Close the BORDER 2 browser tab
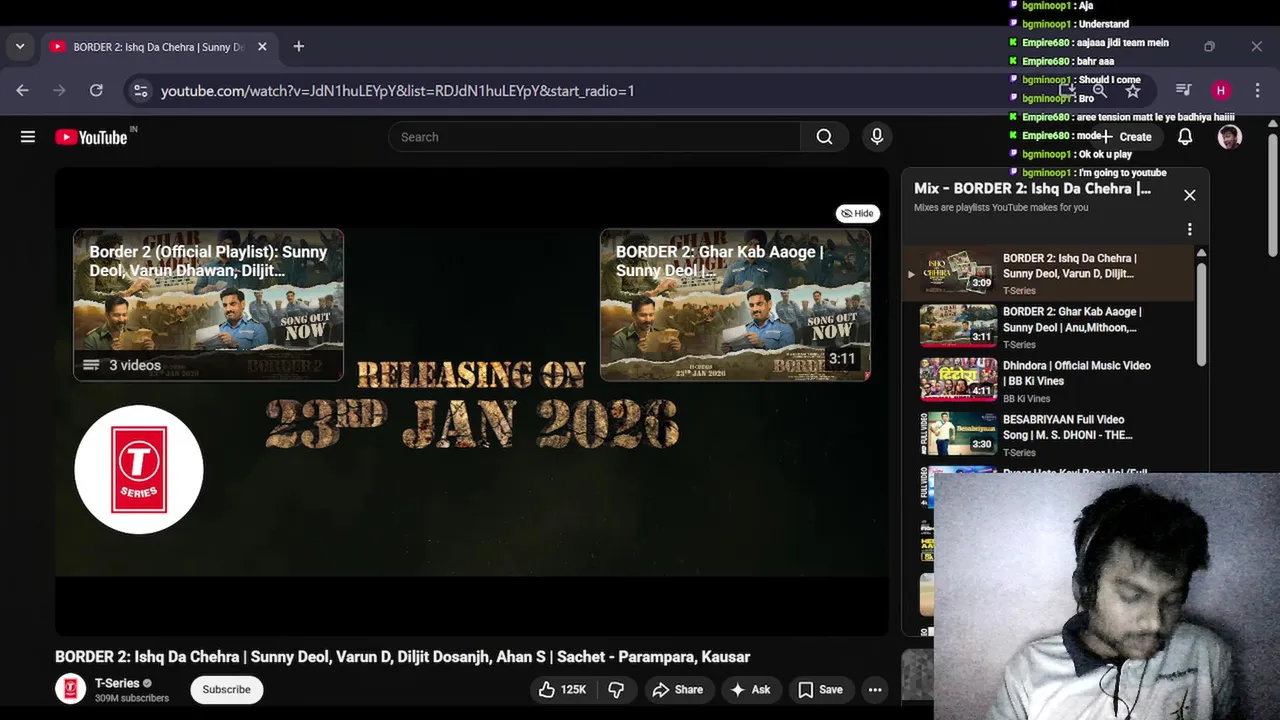This screenshot has height=720, width=1280. pos(262,47)
